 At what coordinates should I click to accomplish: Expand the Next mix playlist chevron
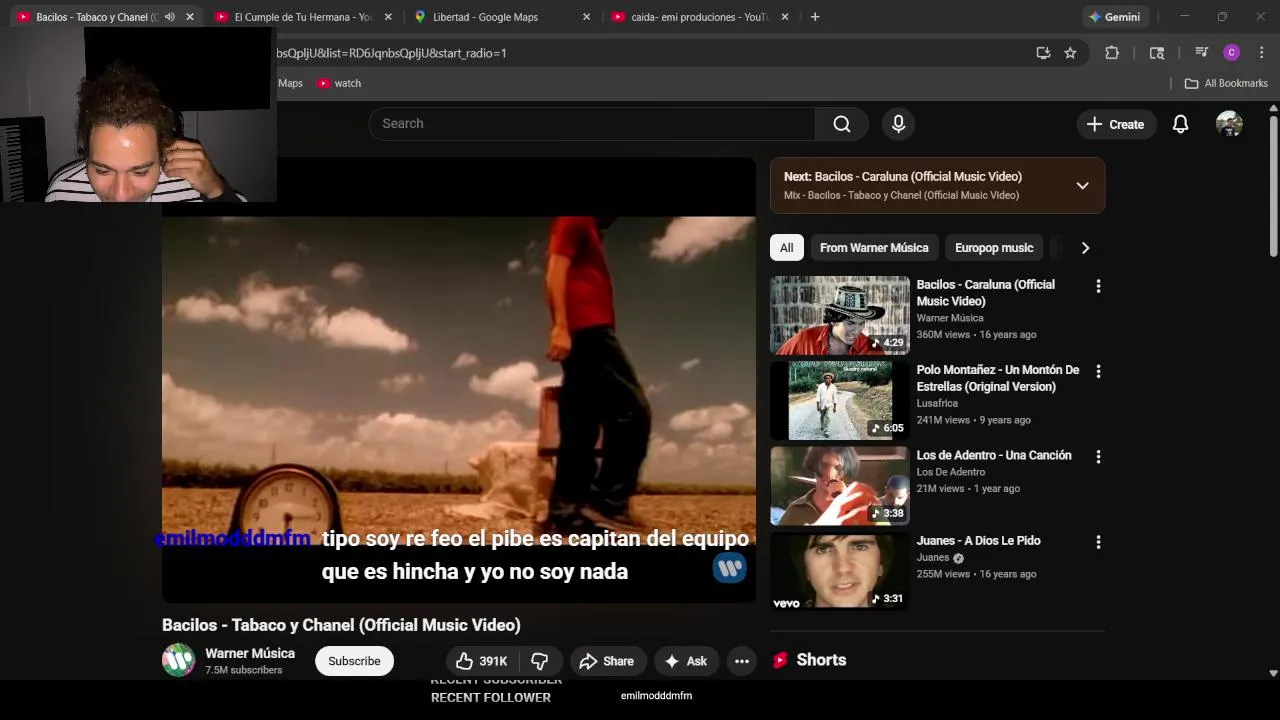click(1082, 186)
